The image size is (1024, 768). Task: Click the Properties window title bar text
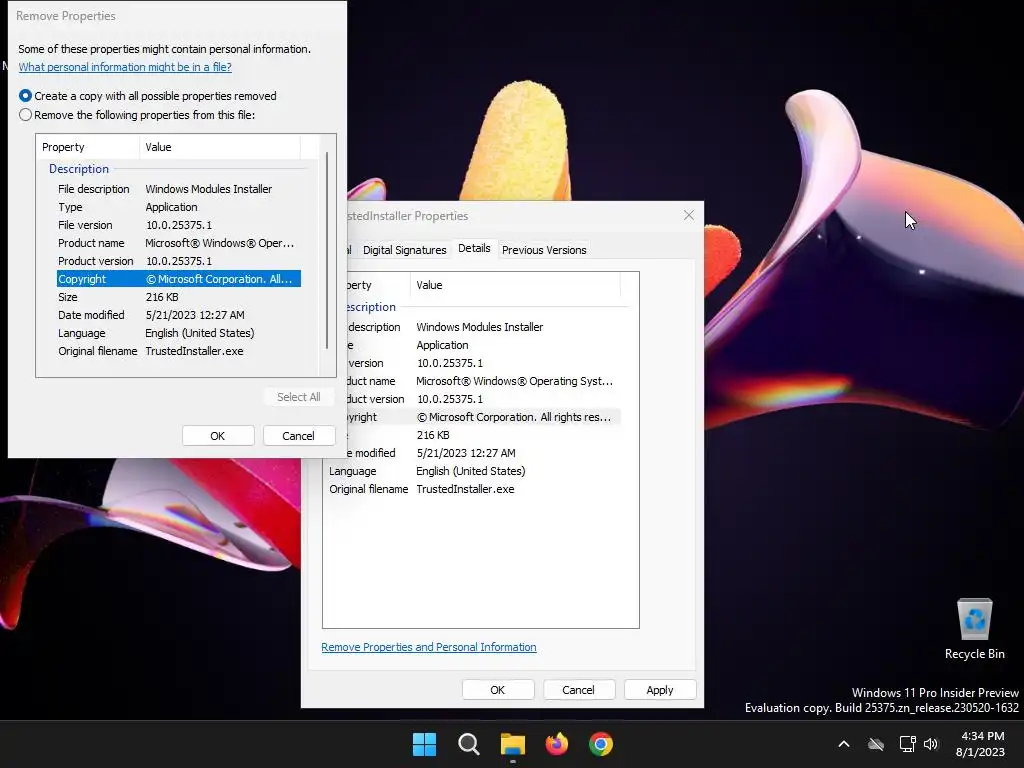(408, 216)
